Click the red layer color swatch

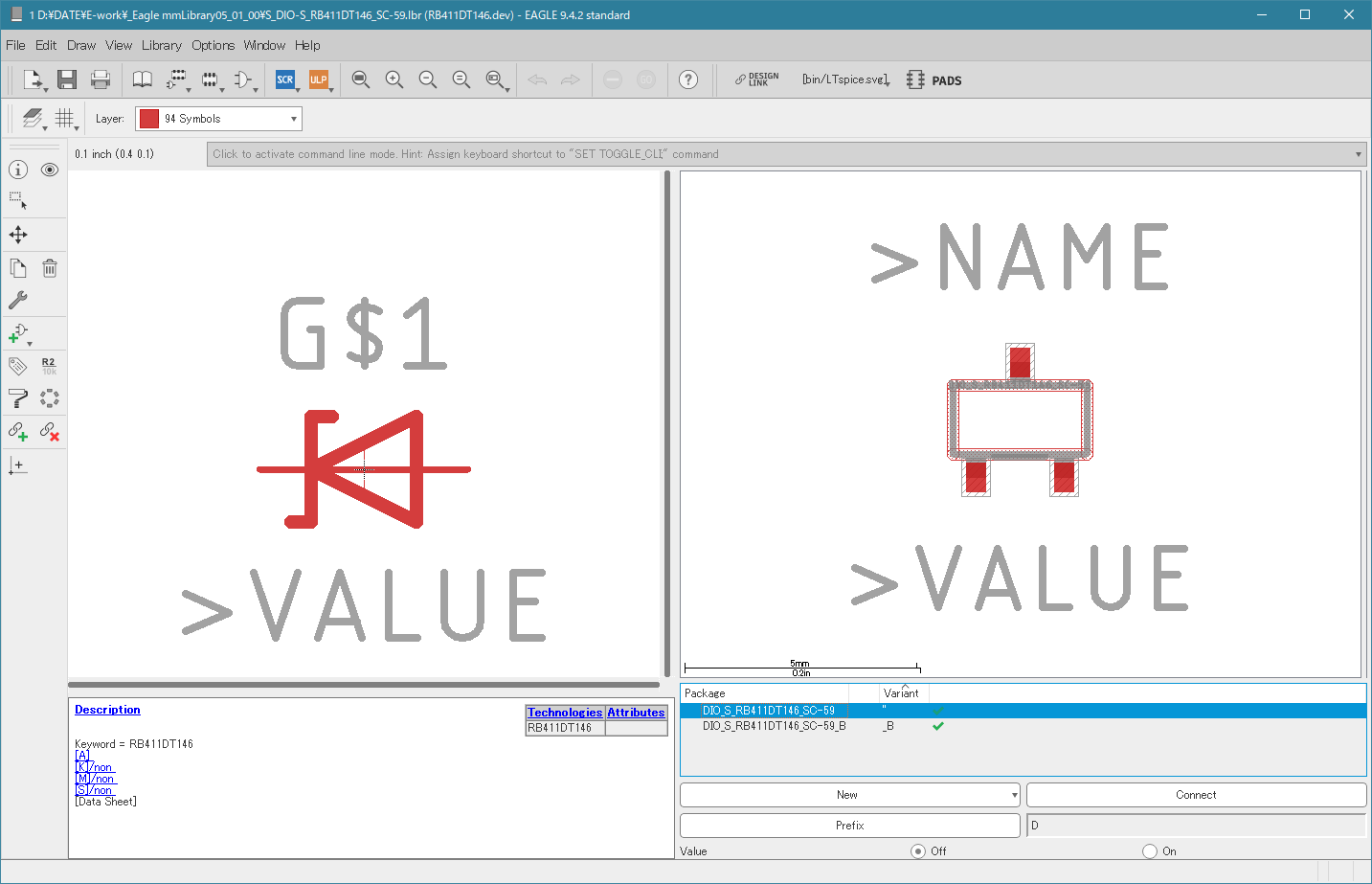[x=149, y=119]
